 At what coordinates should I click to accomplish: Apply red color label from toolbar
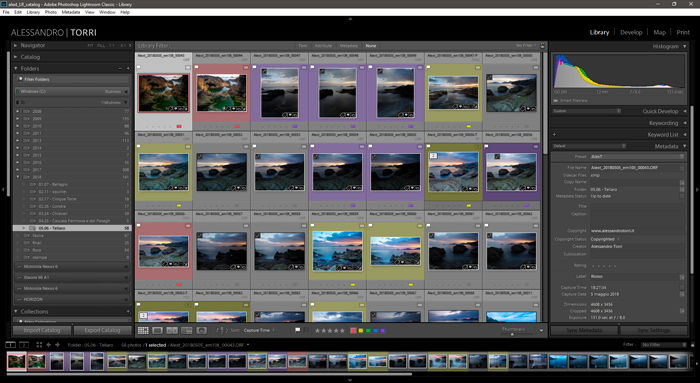pyautogui.click(x=354, y=331)
